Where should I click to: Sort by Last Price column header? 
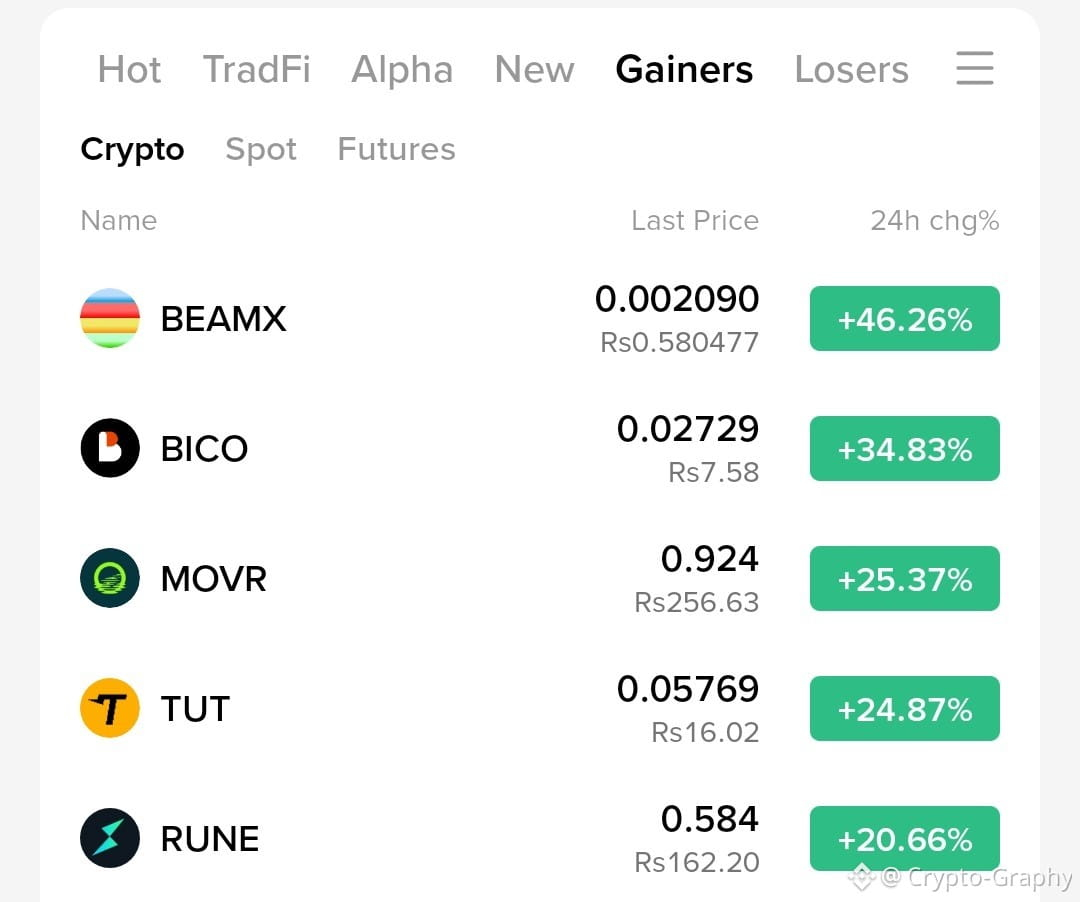pyautogui.click(x=695, y=220)
